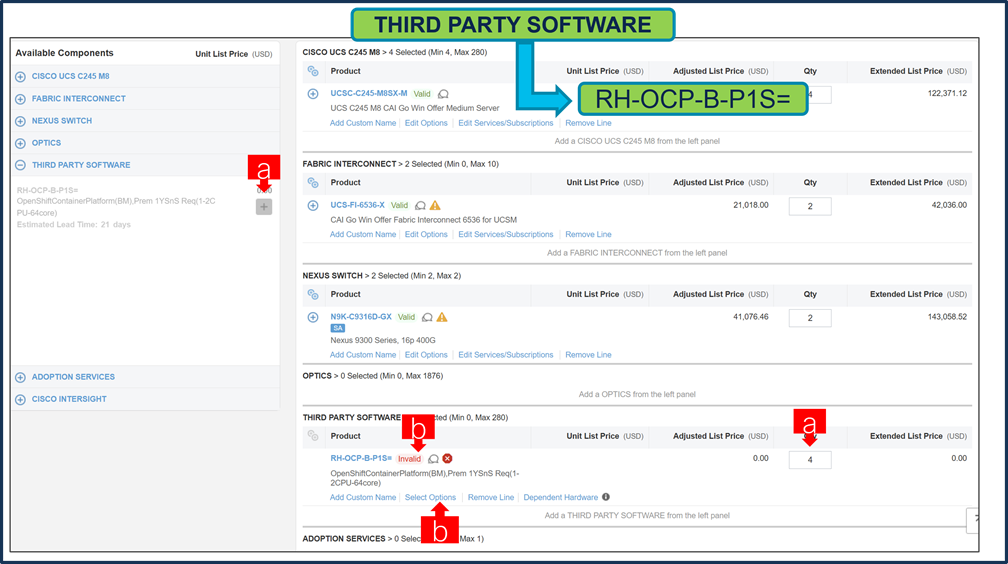Add Custom Name for UCSC-C245-M8SX-M
The width and height of the screenshot is (1008, 564).
[x=363, y=123]
